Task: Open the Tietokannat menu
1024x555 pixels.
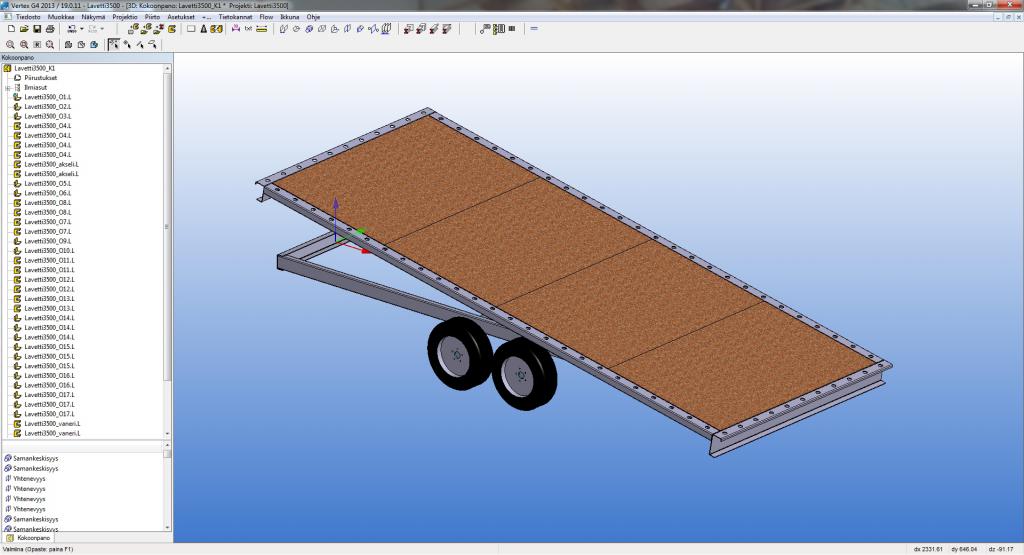Action: (235, 17)
